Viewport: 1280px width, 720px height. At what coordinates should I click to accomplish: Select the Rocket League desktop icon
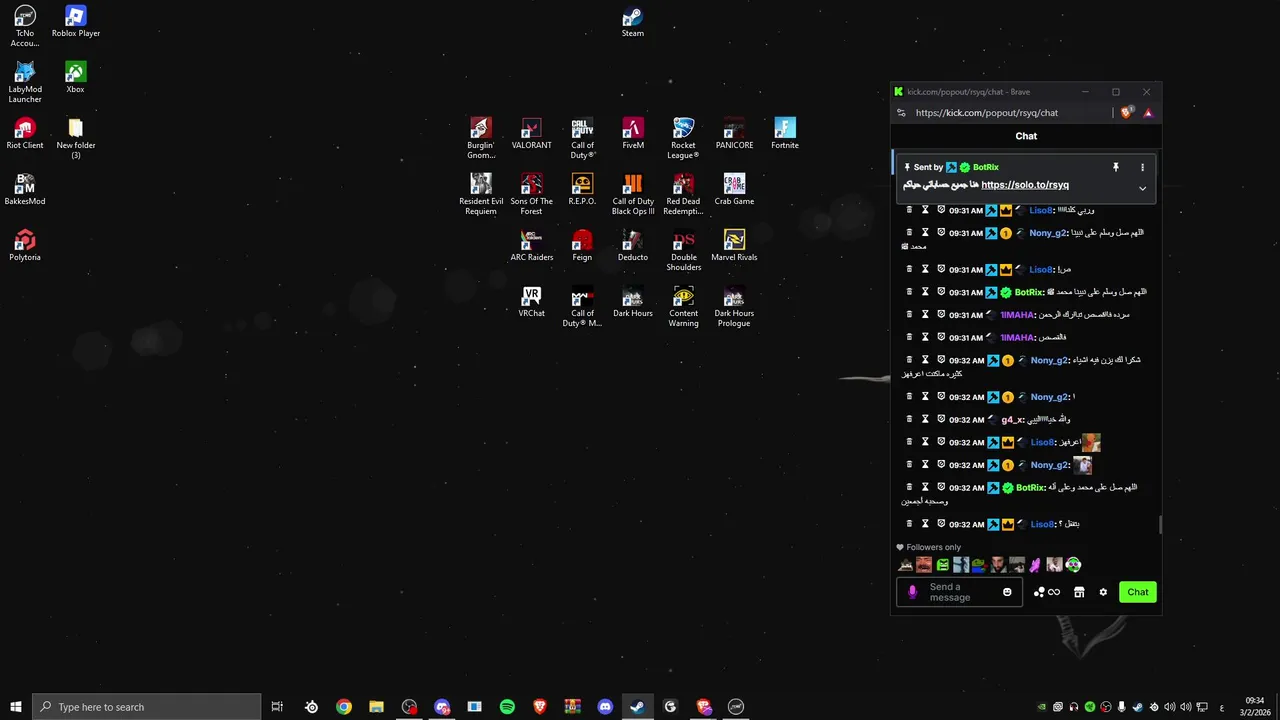tap(684, 139)
